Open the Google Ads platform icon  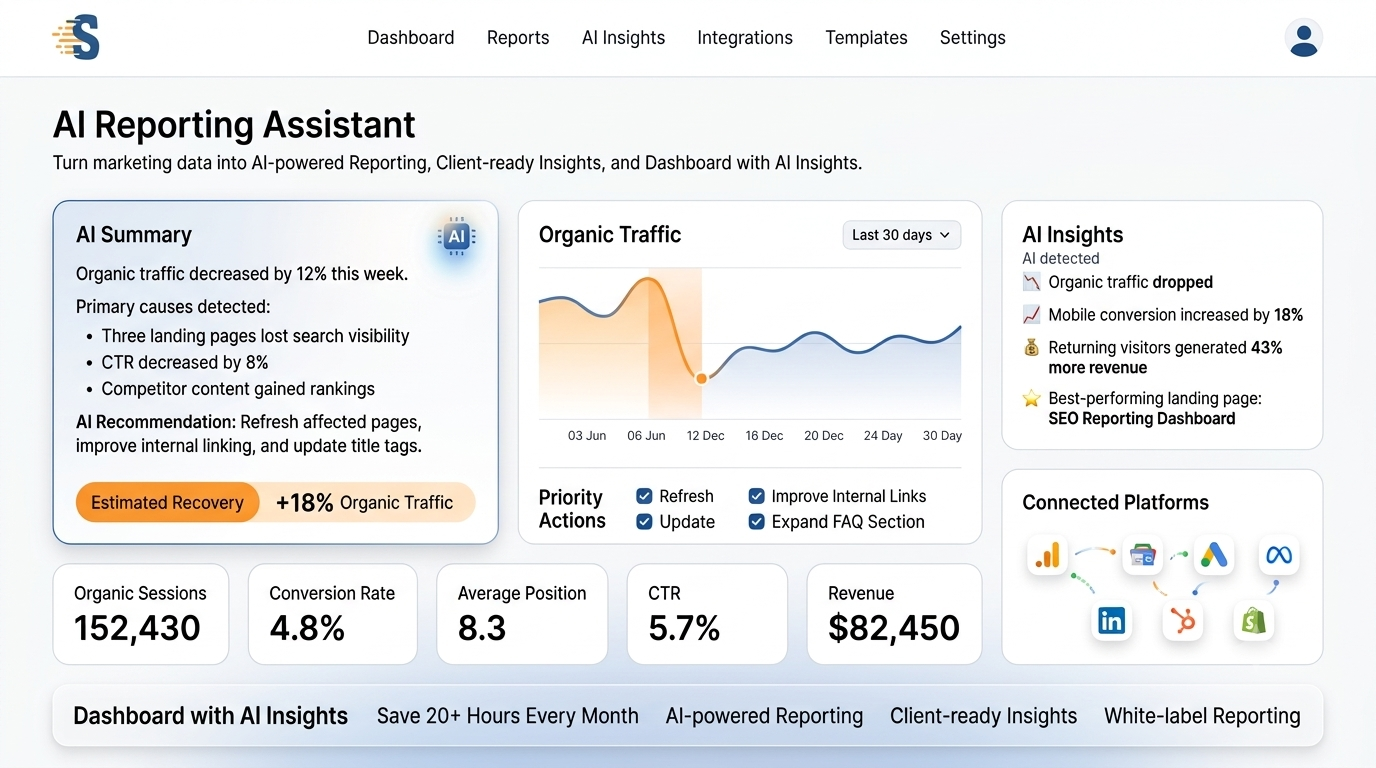1213,555
